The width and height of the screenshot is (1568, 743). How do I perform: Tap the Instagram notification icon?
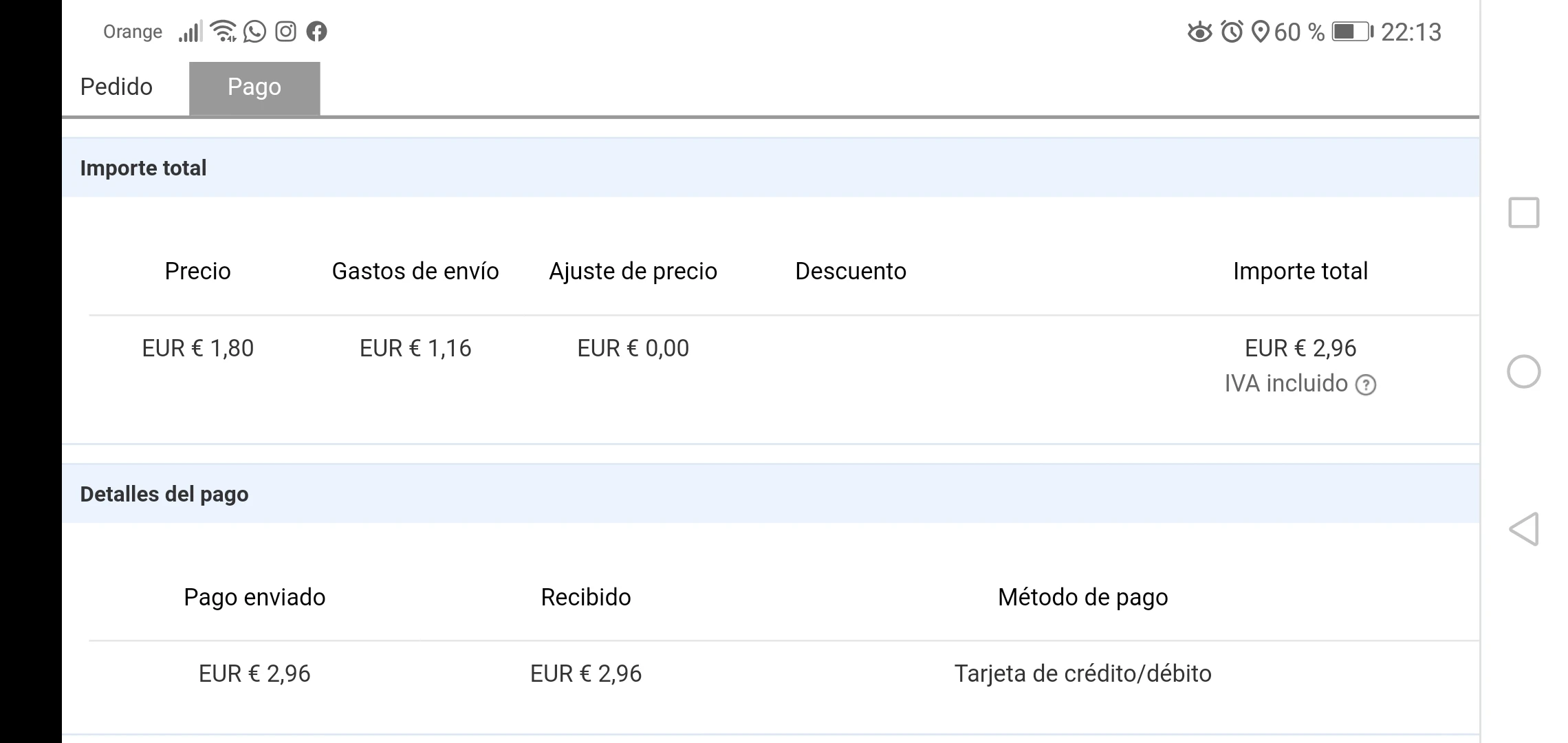coord(285,32)
